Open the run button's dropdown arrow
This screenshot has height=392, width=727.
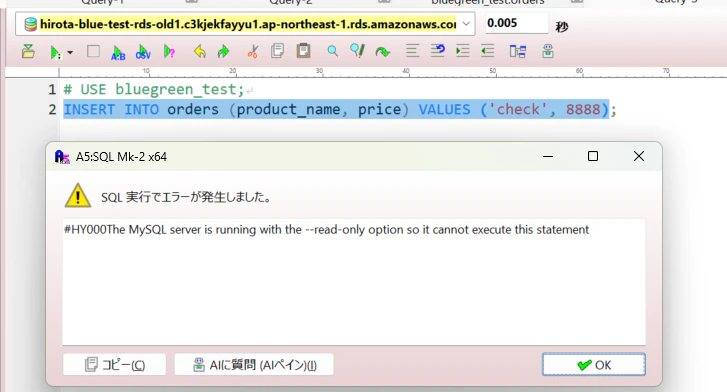70,52
